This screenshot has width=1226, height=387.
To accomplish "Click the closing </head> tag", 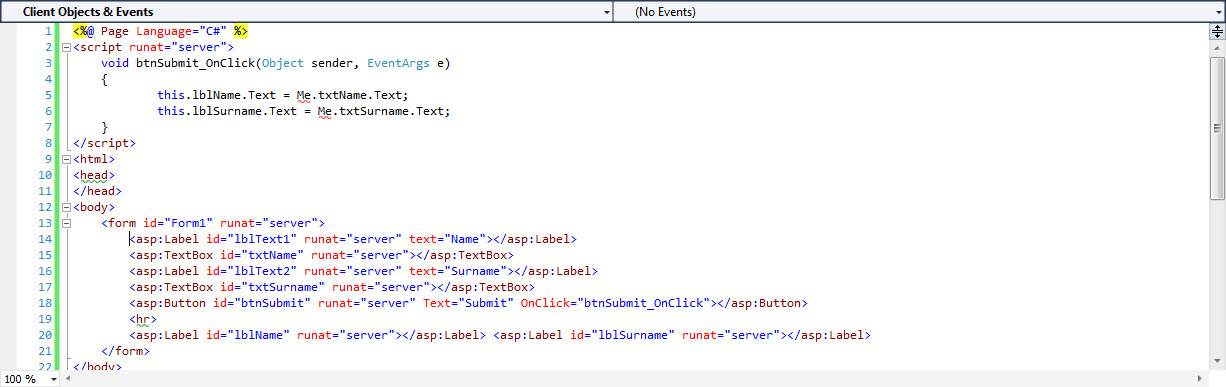I will tap(97, 191).
